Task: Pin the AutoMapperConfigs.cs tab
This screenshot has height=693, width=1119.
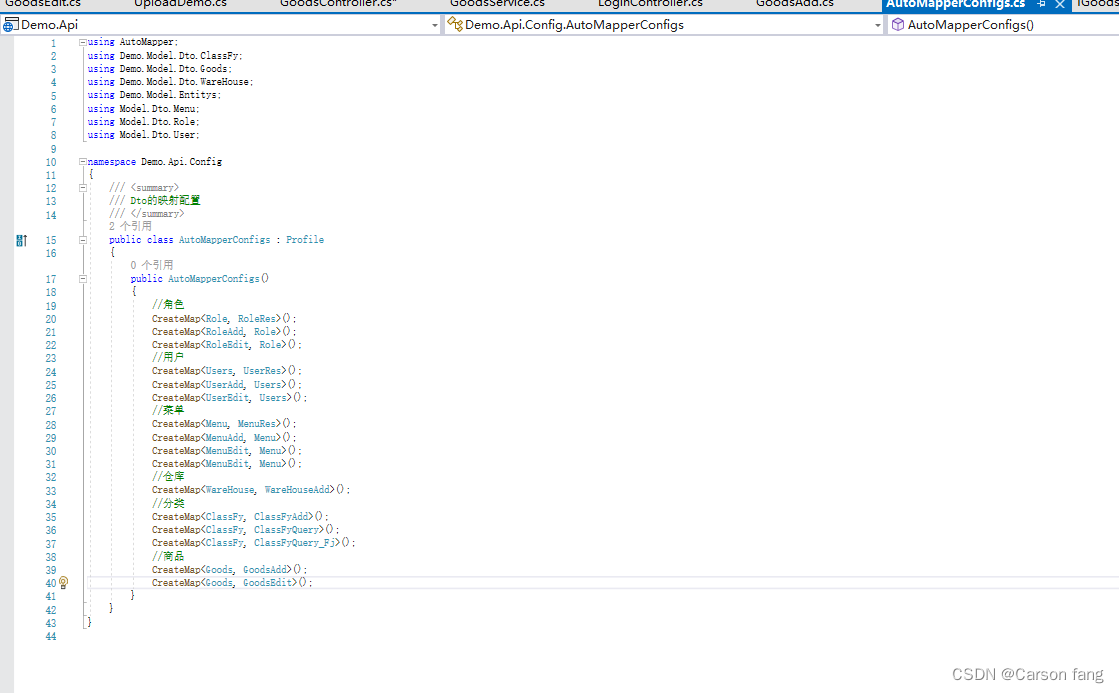Action: (x=1041, y=4)
